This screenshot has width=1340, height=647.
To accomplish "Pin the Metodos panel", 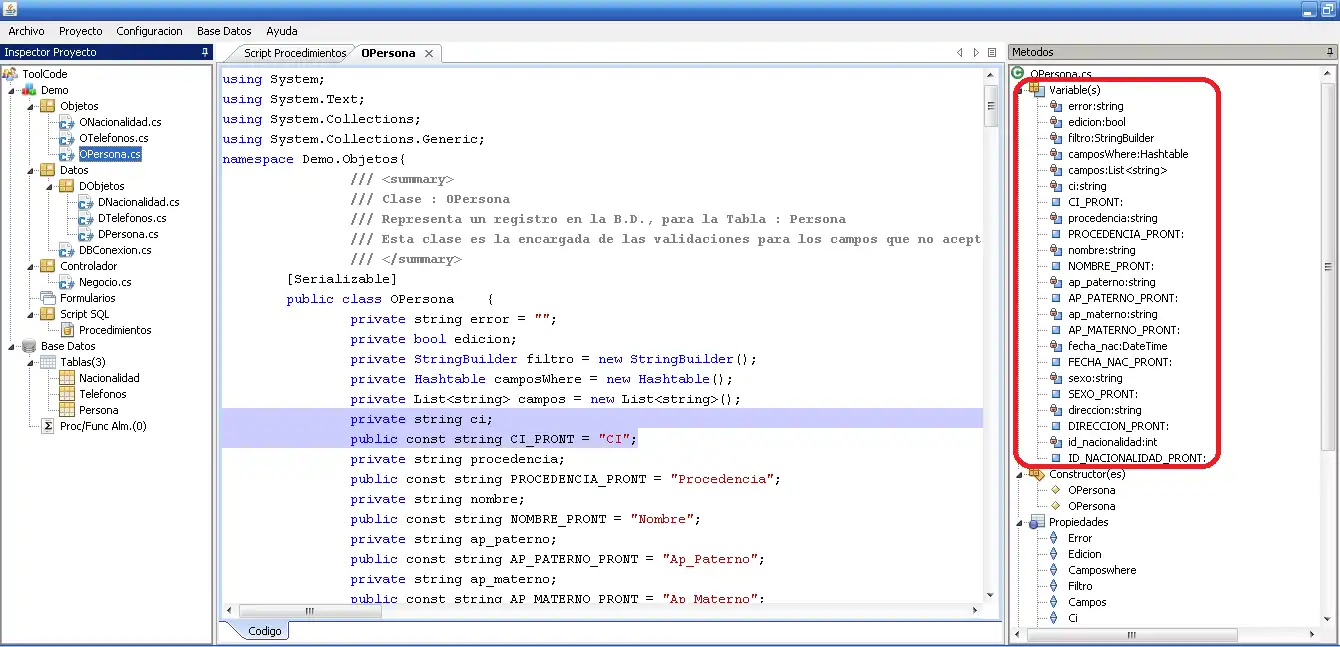I will click(x=1331, y=52).
